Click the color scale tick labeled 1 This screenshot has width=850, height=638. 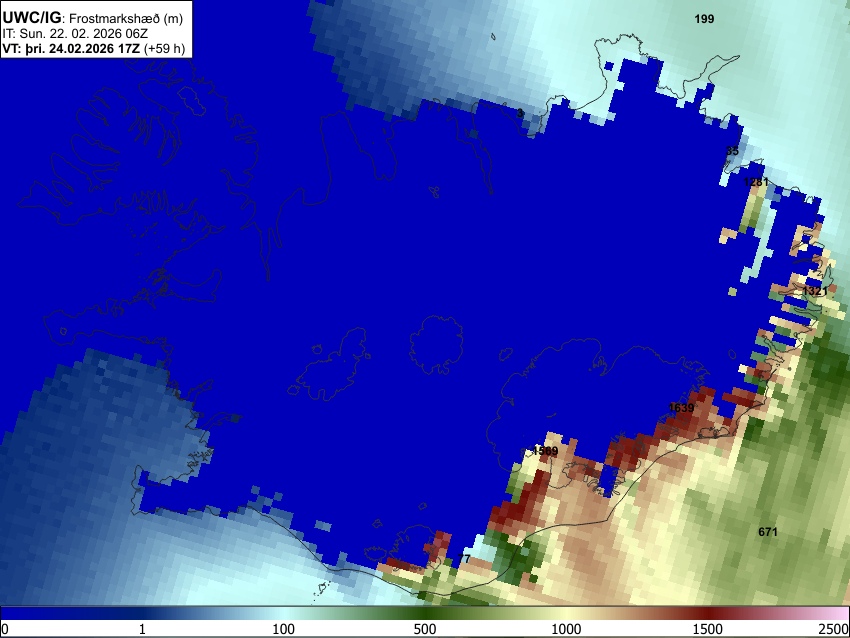point(142,629)
